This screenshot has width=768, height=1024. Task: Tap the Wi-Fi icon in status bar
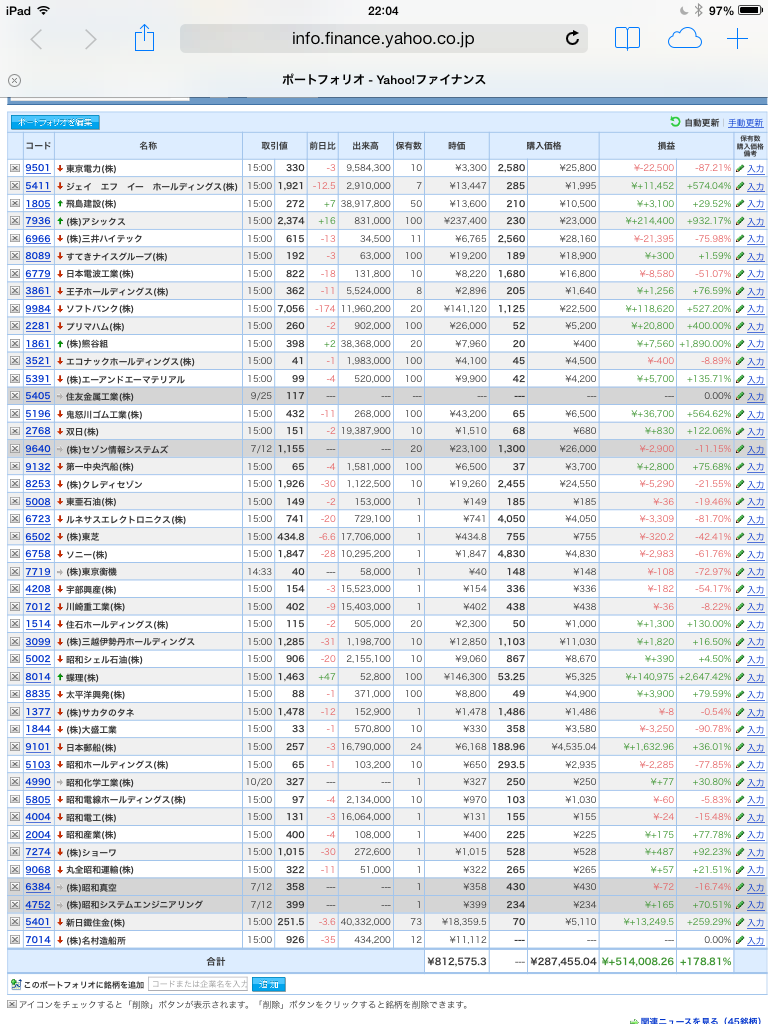coord(44,10)
